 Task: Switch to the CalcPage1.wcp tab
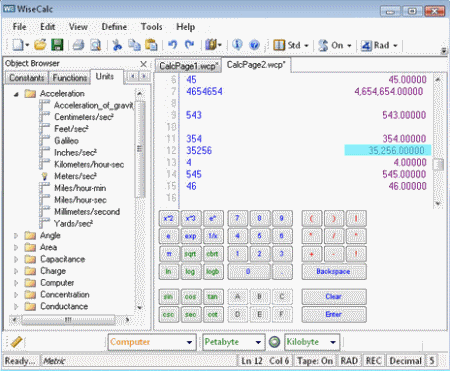click(188, 66)
